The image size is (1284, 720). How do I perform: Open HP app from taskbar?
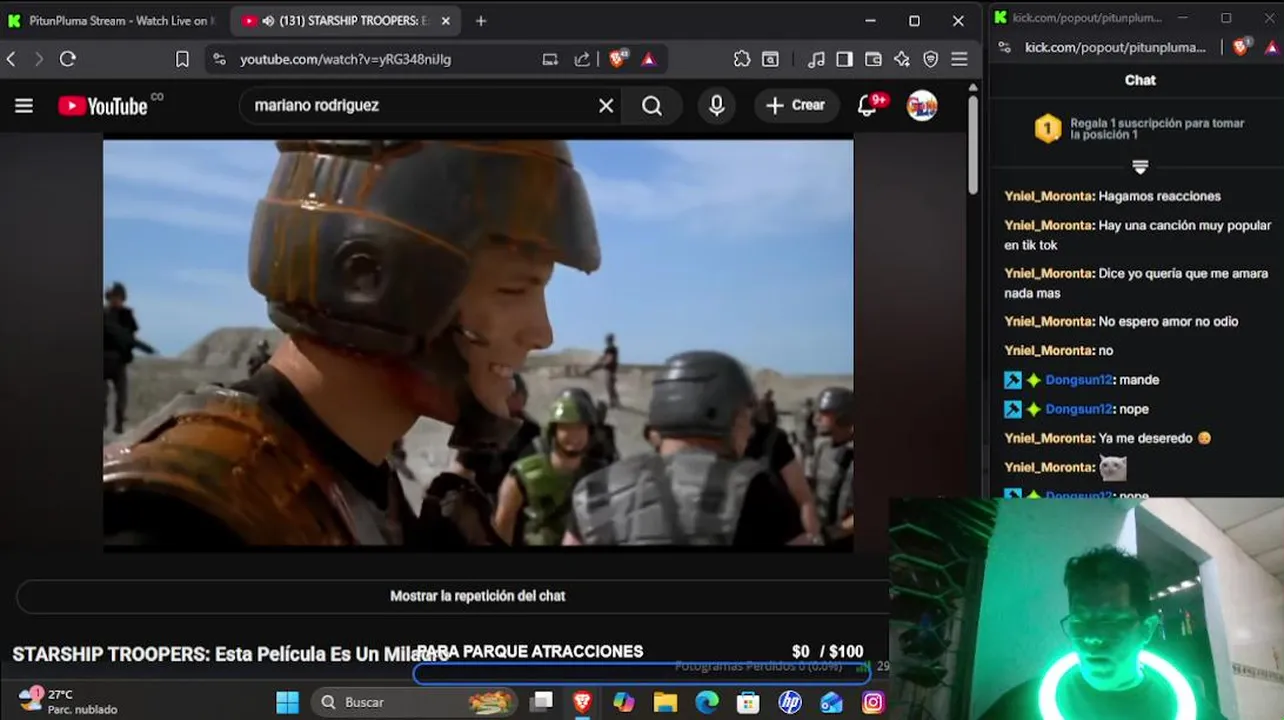790,702
